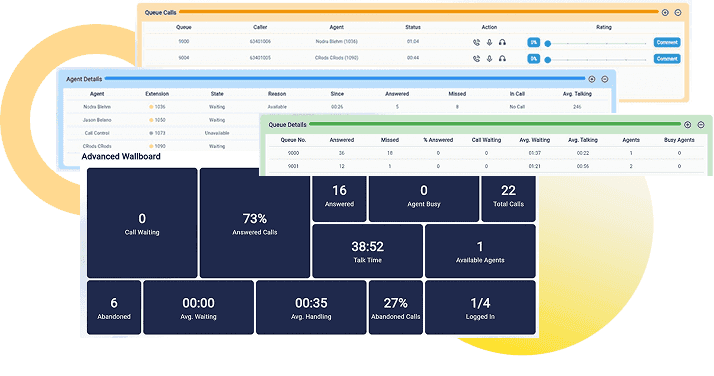Click the % Answered column header

point(438,140)
